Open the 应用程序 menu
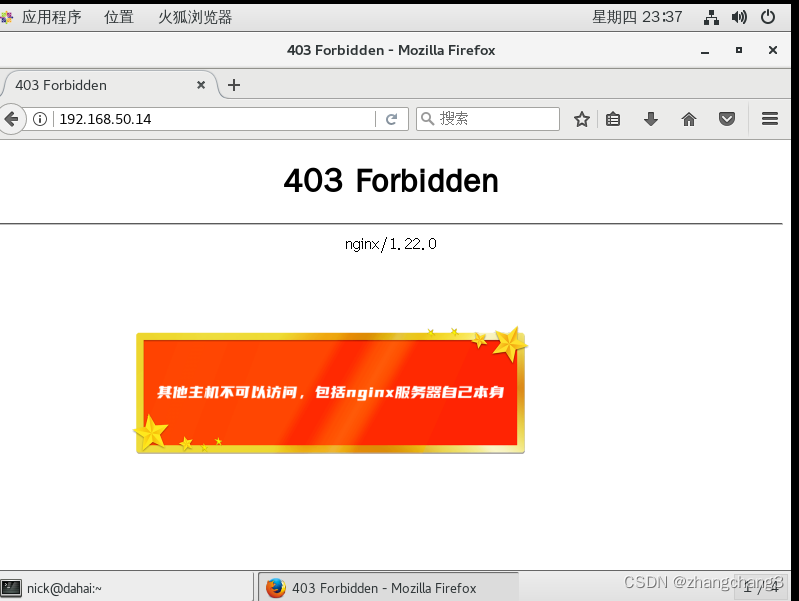Viewport: 799px width, 601px height. [x=51, y=17]
